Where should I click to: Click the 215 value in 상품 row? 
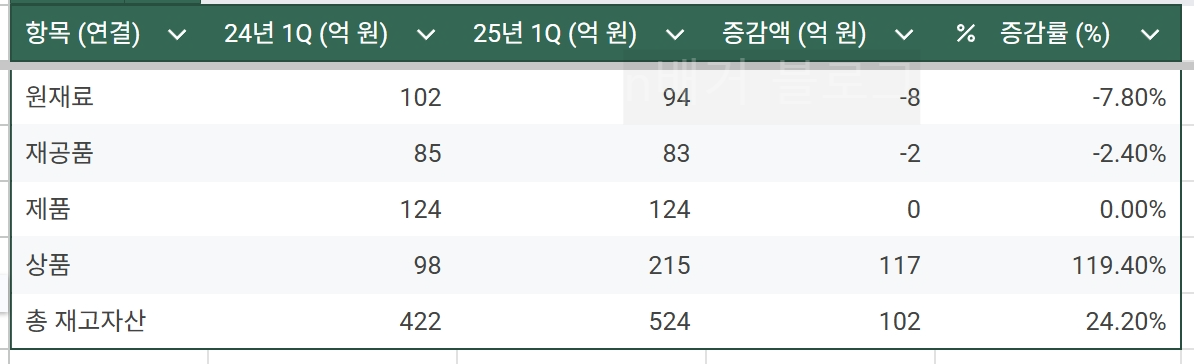pos(670,266)
